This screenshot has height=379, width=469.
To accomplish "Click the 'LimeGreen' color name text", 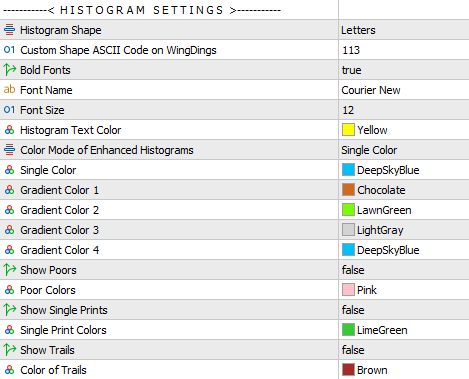I will [382, 330].
